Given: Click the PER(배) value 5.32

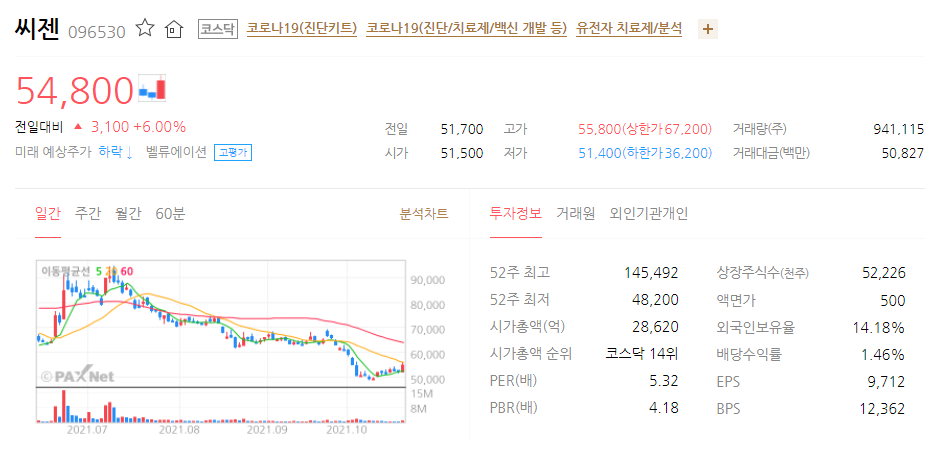Looking at the screenshot, I should pyautogui.click(x=664, y=381).
